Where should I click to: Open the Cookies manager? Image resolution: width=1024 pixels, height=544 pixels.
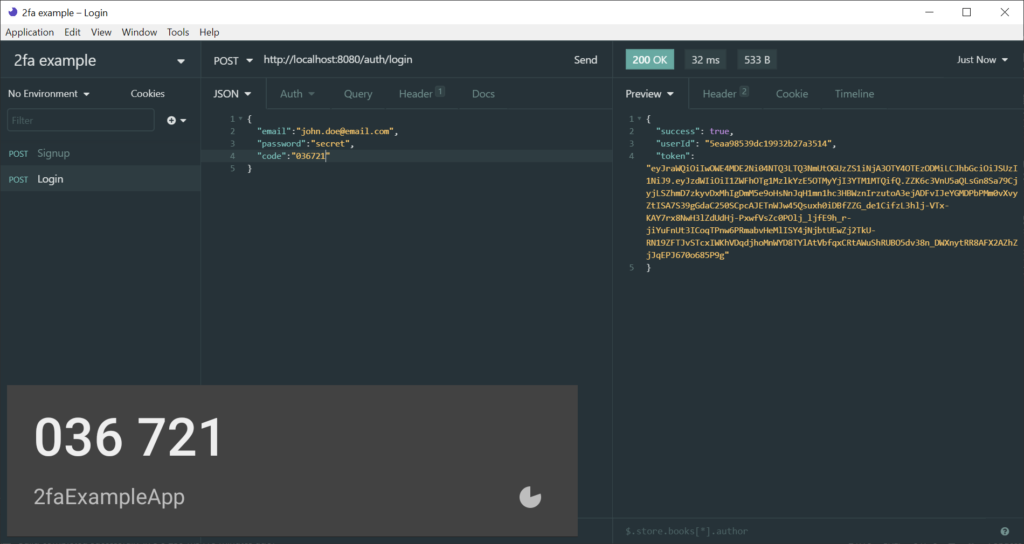click(x=147, y=94)
